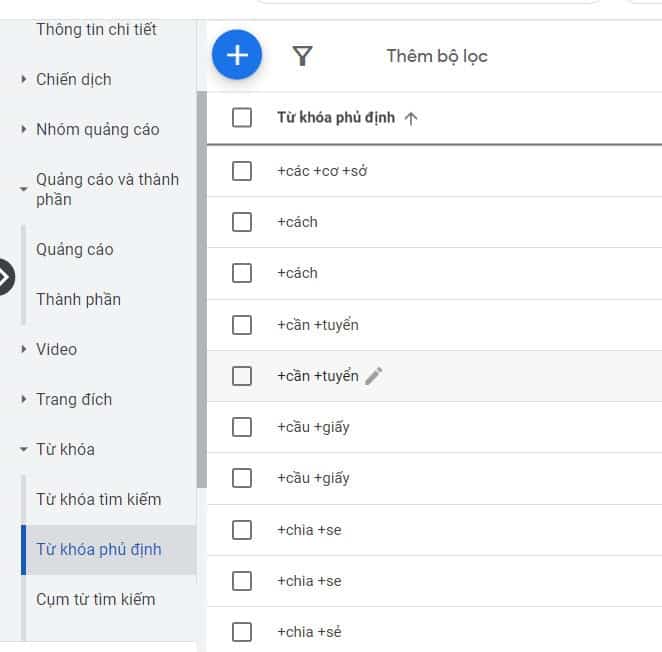Open the Thành phần sidebar item

pyautogui.click(x=78, y=299)
